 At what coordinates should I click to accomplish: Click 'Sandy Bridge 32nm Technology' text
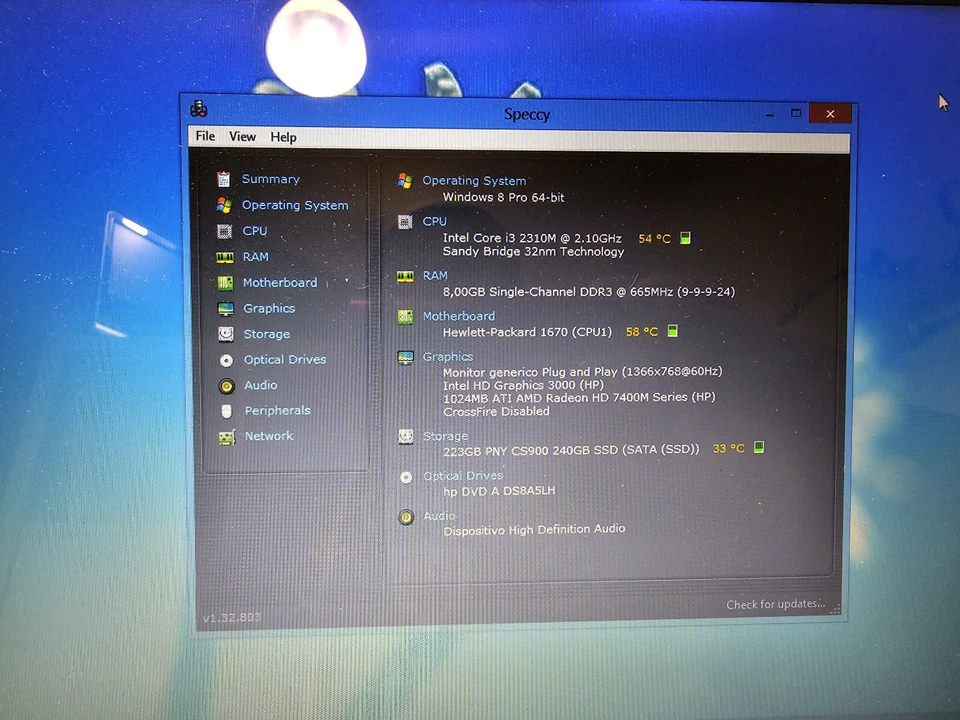click(x=533, y=252)
